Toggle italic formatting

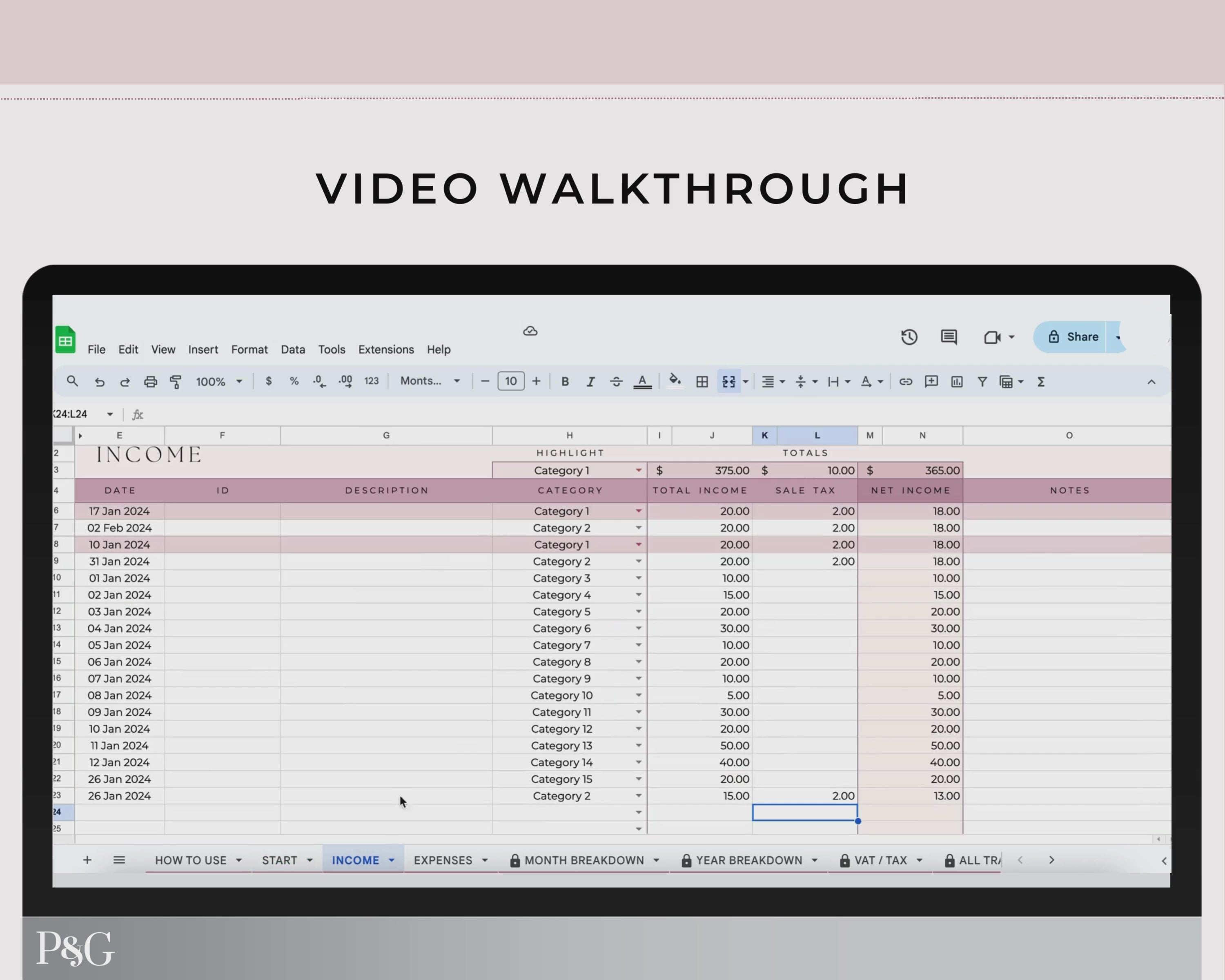(590, 382)
